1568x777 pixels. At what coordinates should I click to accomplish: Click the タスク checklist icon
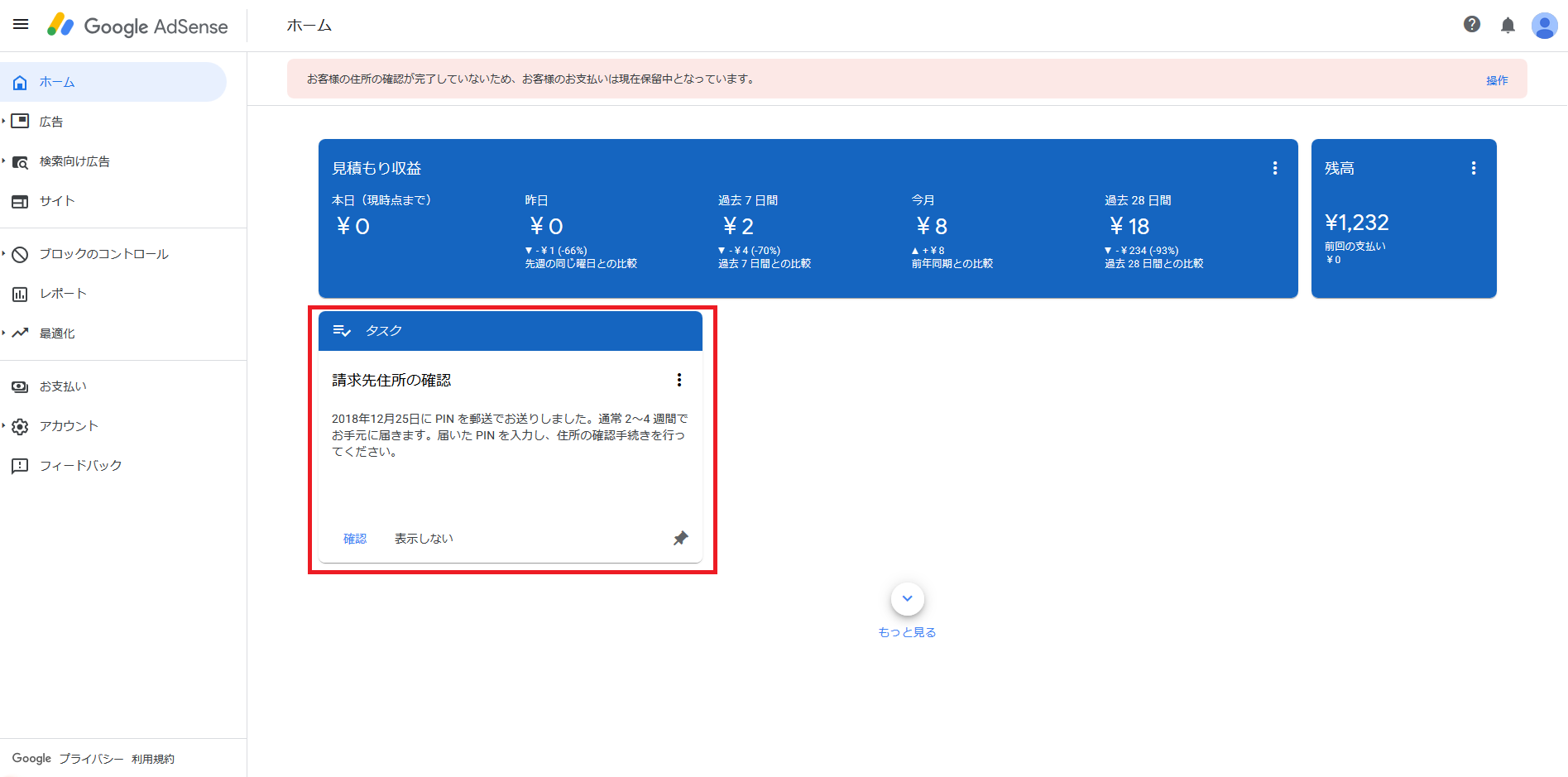(x=342, y=331)
